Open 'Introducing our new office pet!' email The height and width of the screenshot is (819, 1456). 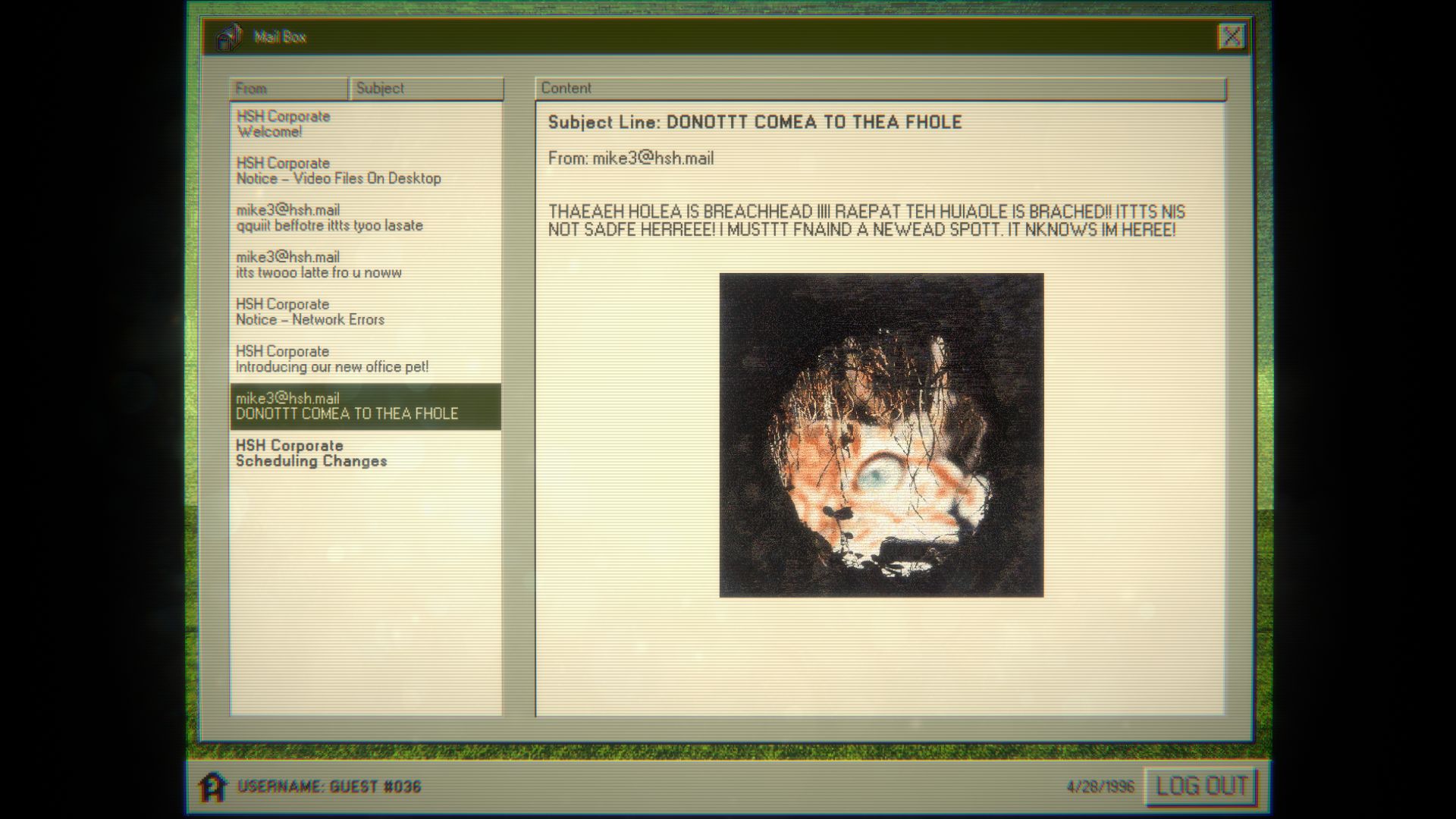click(x=366, y=359)
